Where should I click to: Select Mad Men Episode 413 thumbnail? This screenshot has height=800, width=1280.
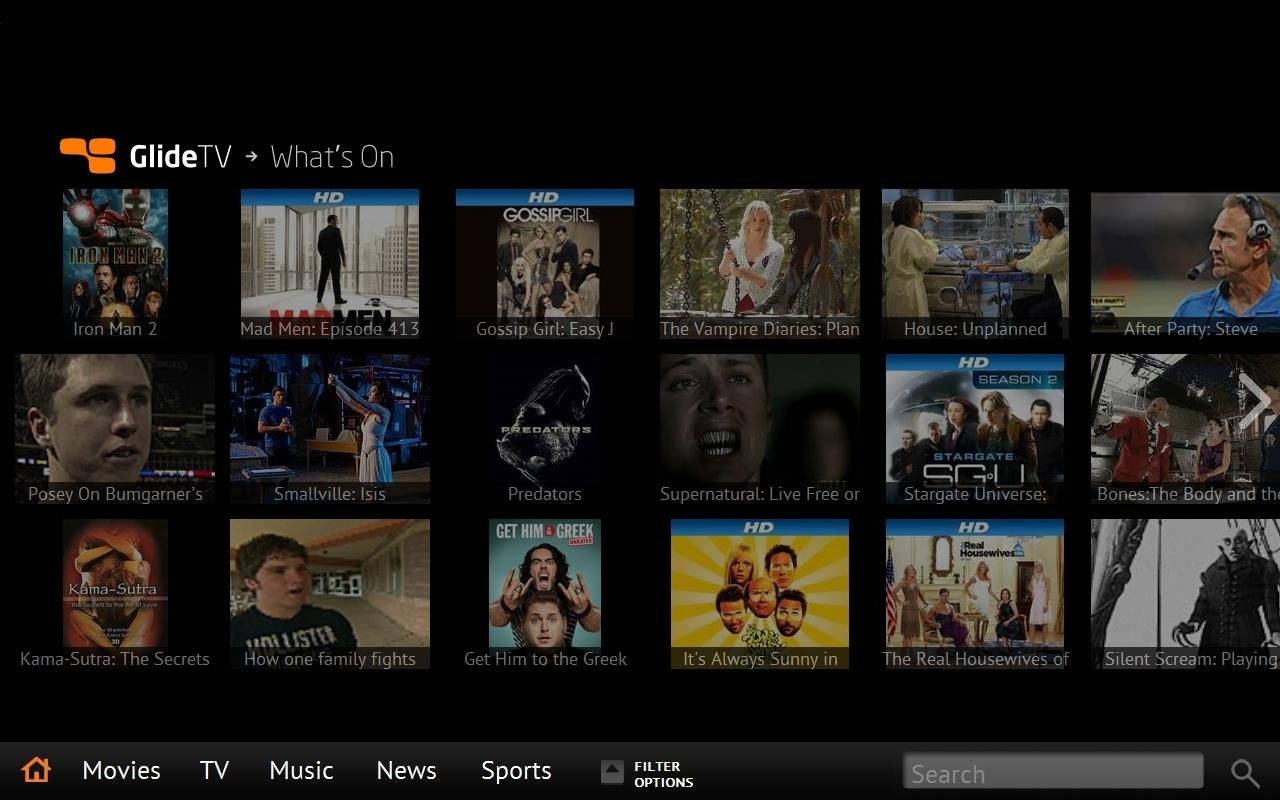tap(330, 264)
